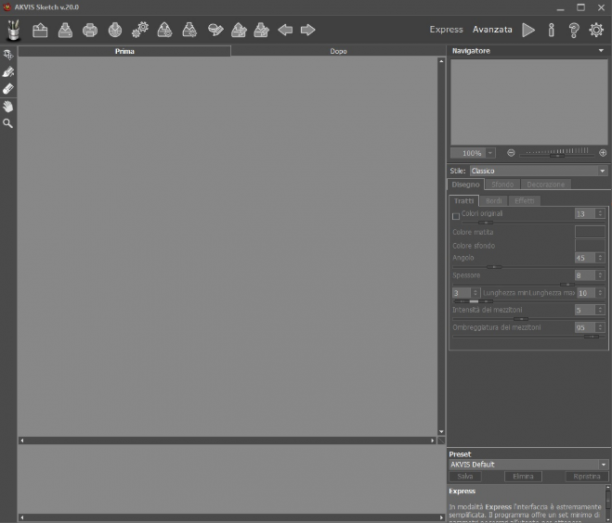This screenshot has width=612, height=523.
Task: Open an image file from toolbar
Action: click(x=40, y=30)
